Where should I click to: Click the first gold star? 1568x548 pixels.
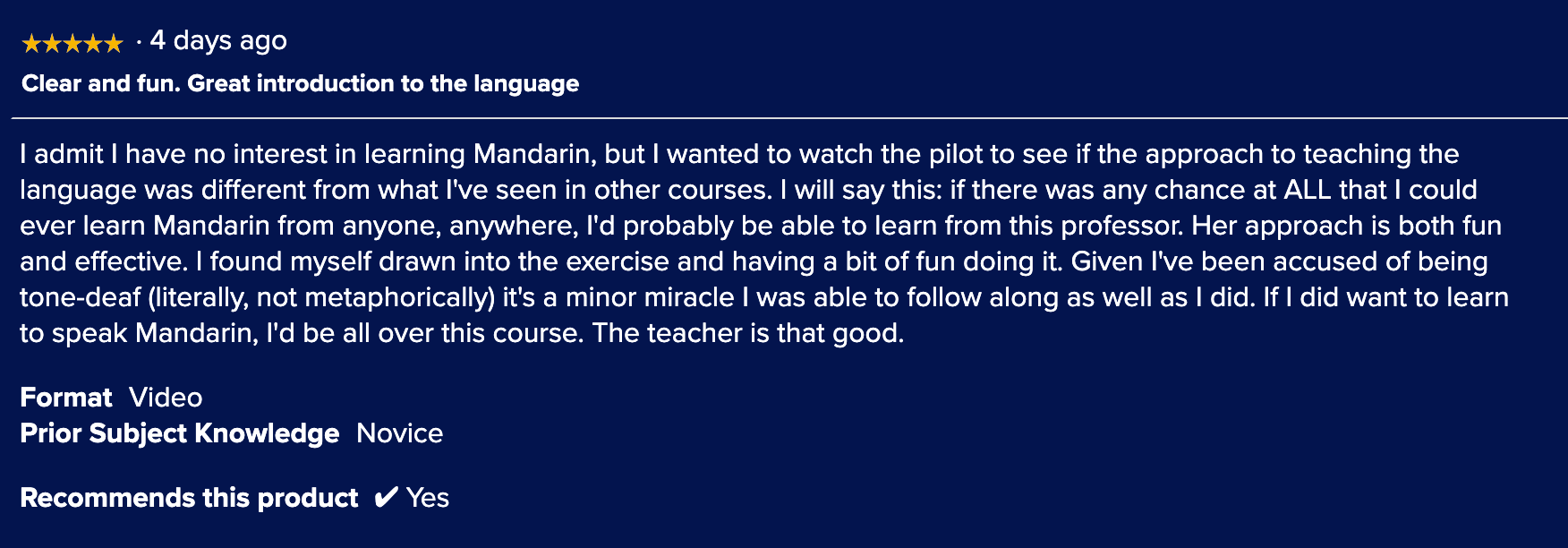pyautogui.click(x=31, y=43)
